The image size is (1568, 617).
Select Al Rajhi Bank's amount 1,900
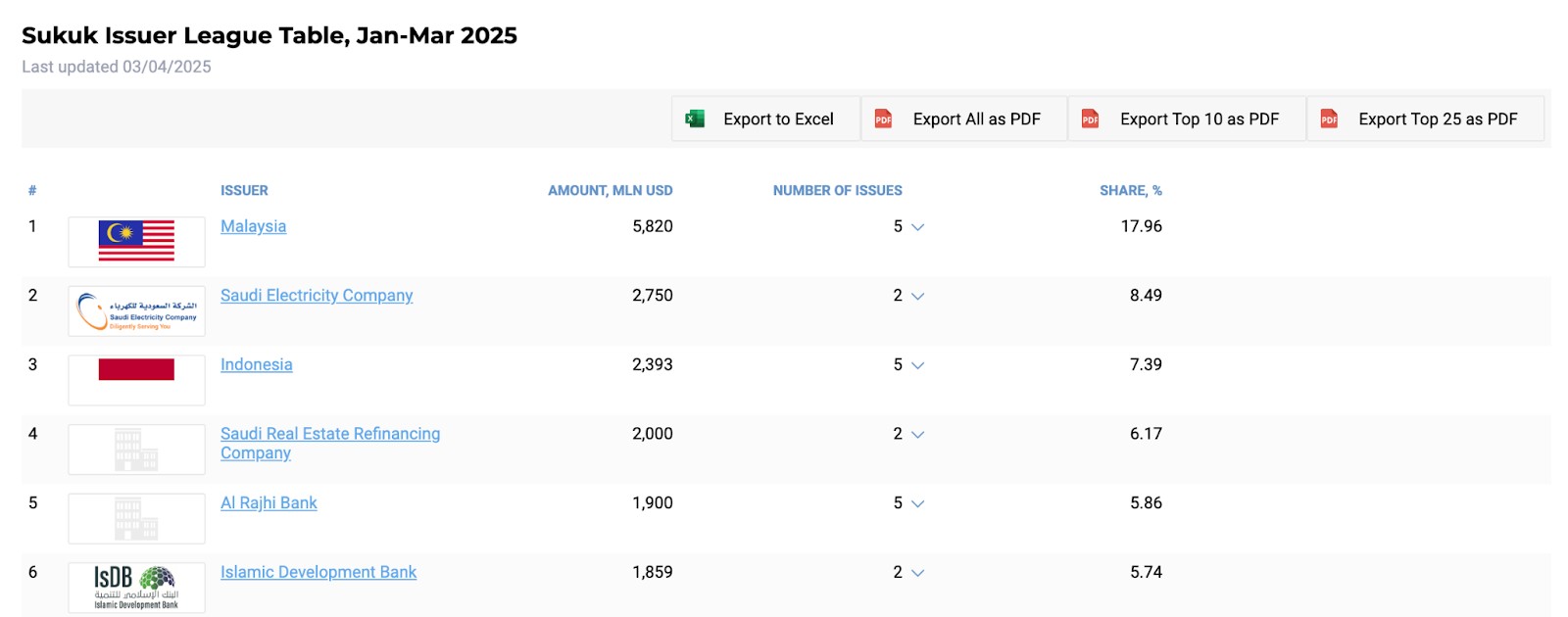point(653,502)
